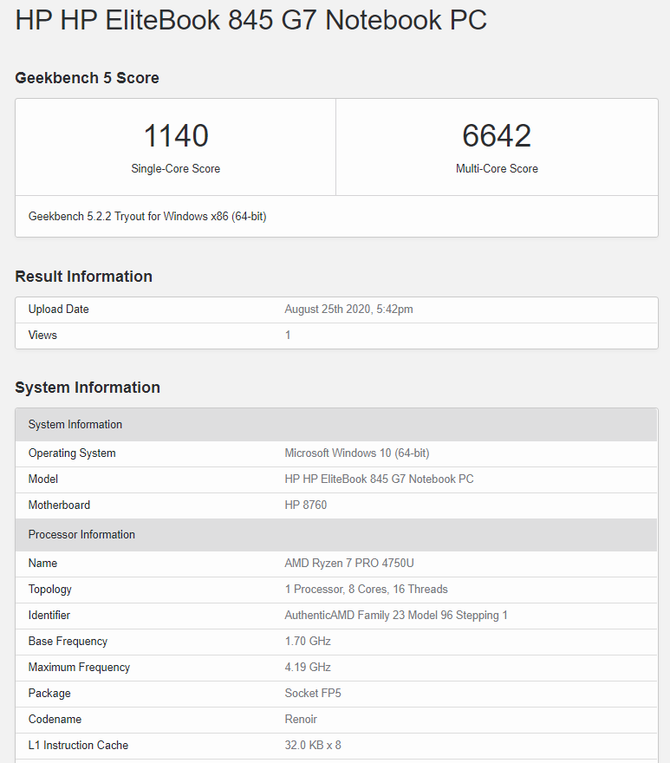
Task: Click the multi-core score value 6642
Action: (x=496, y=135)
